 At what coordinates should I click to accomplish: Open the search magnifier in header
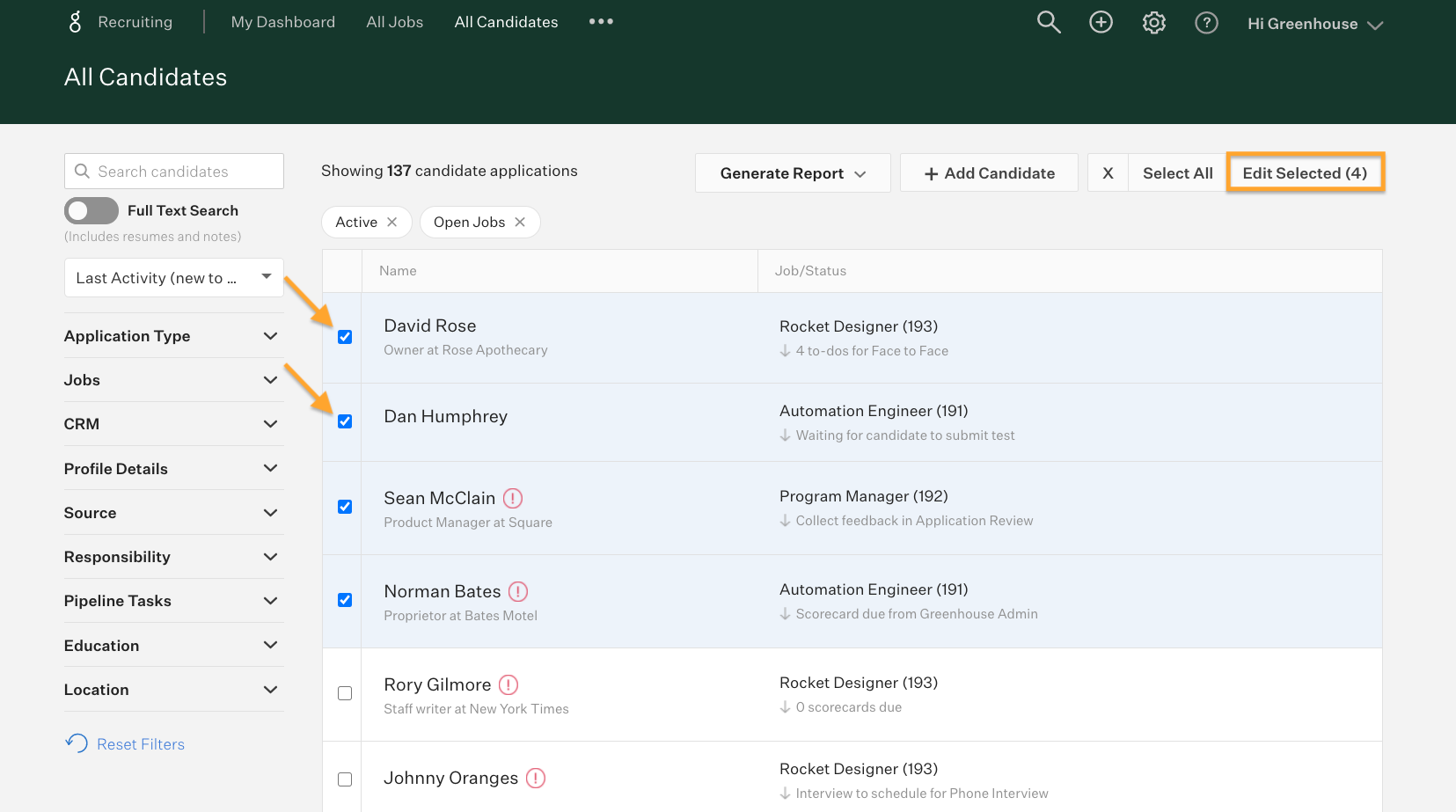(x=1049, y=22)
